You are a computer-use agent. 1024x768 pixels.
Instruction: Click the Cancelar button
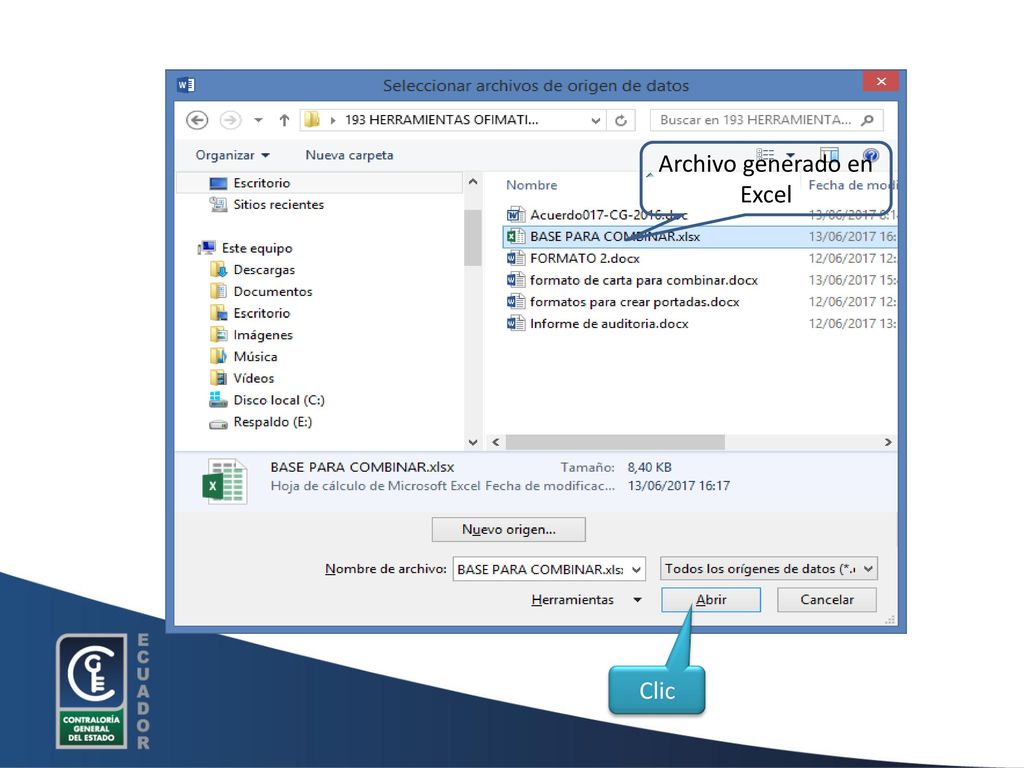[x=827, y=600]
